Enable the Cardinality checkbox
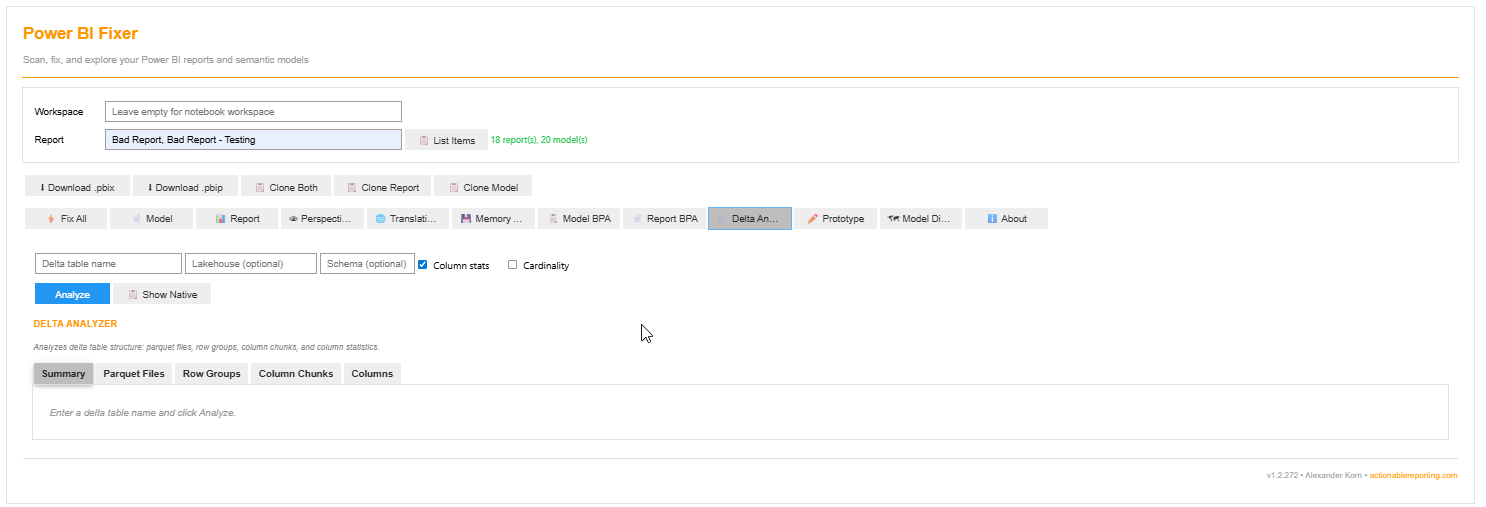This screenshot has height=507, width=1486. [x=513, y=265]
